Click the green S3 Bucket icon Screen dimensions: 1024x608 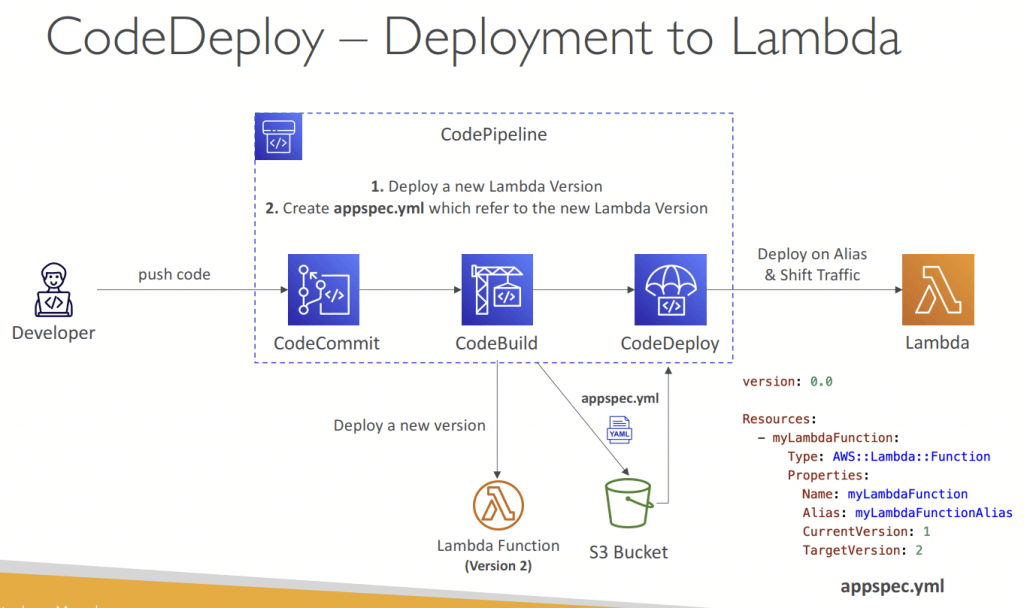pos(628,503)
